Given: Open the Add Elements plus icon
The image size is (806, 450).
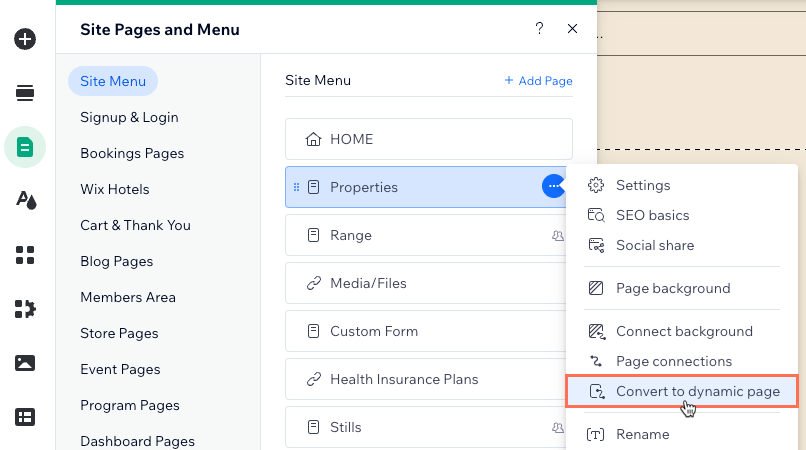Looking at the screenshot, I should [x=25, y=39].
